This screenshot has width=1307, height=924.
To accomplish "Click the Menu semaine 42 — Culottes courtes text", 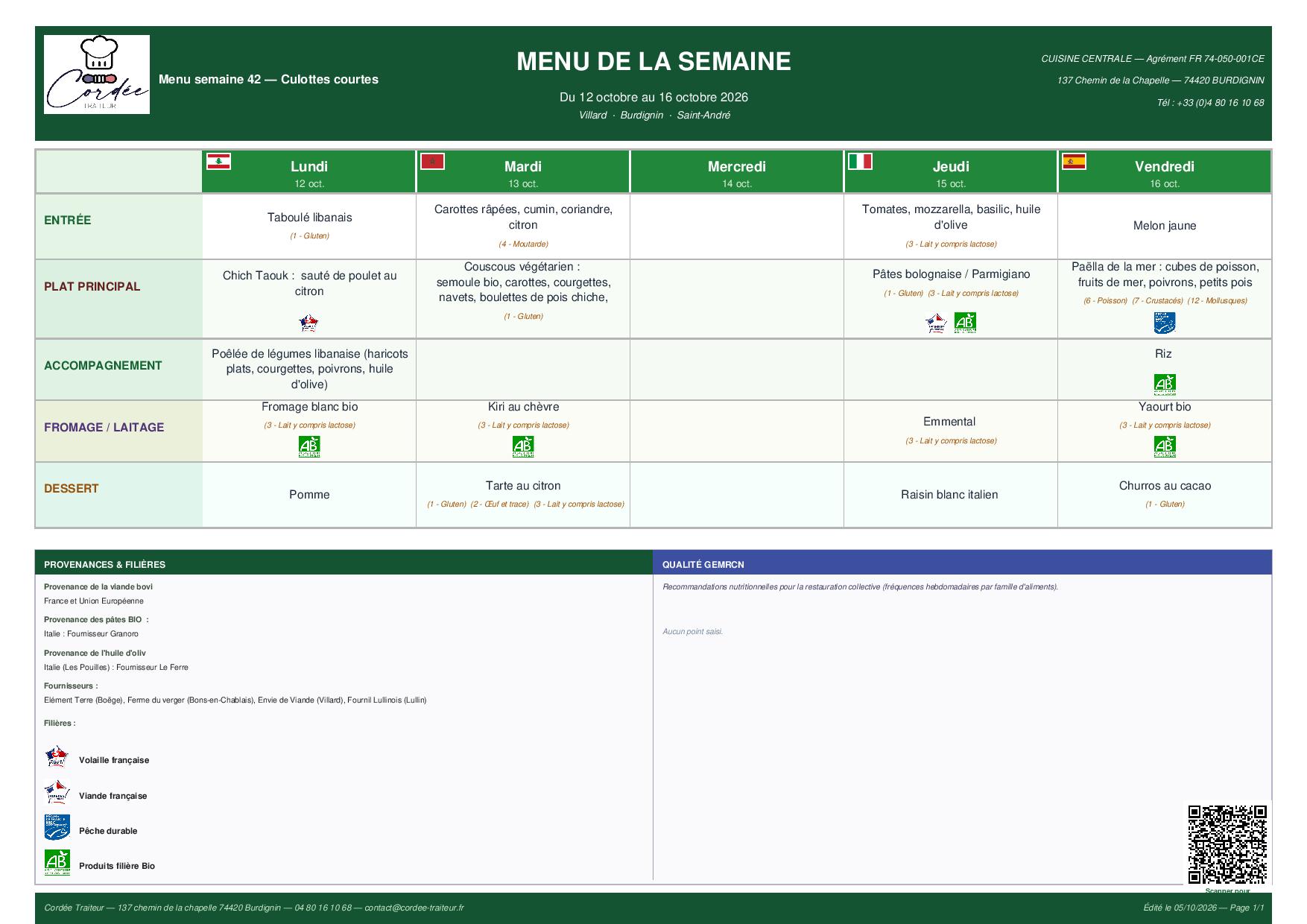I will click(268, 79).
